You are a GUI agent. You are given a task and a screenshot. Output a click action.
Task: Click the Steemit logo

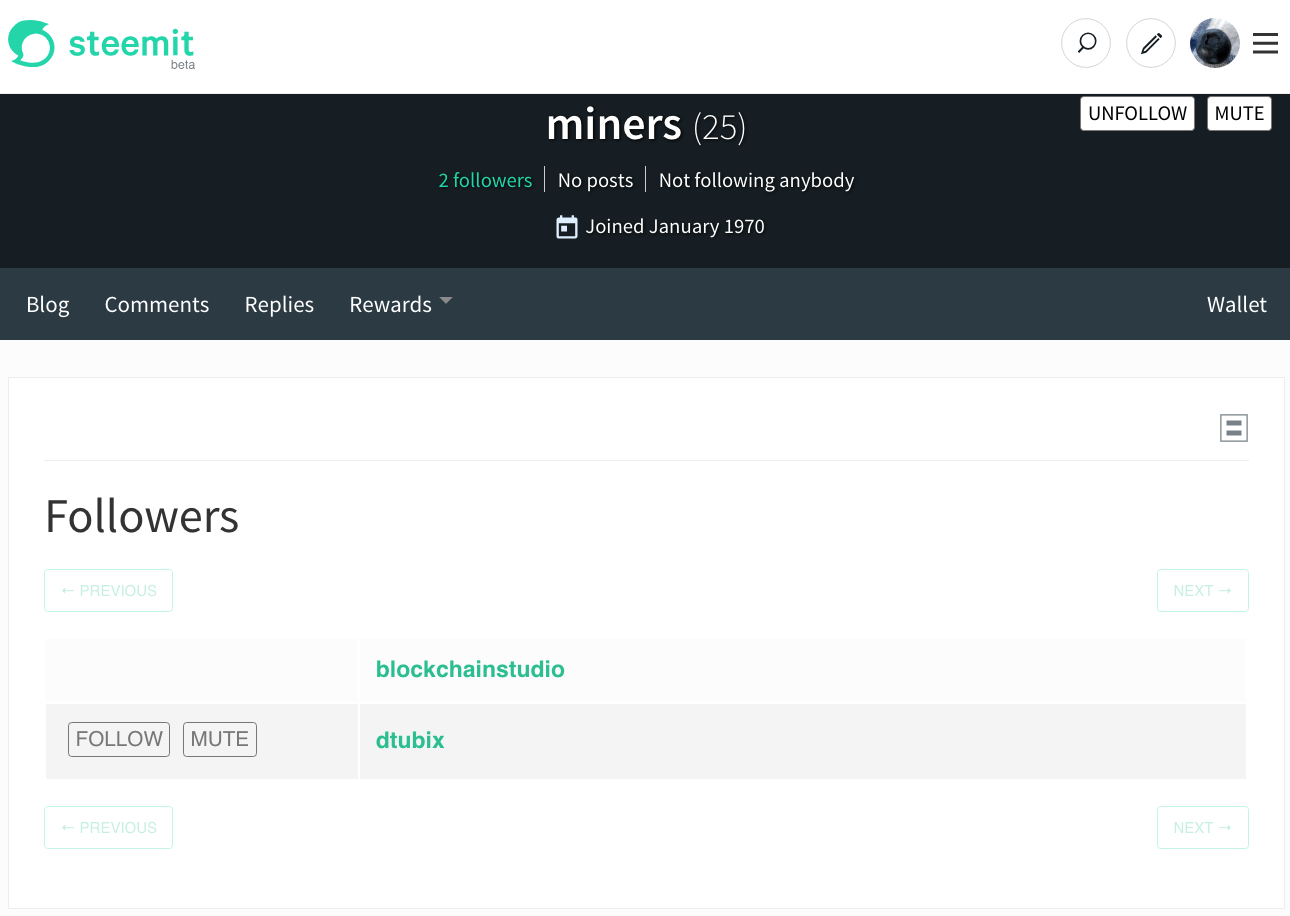[x=101, y=45]
